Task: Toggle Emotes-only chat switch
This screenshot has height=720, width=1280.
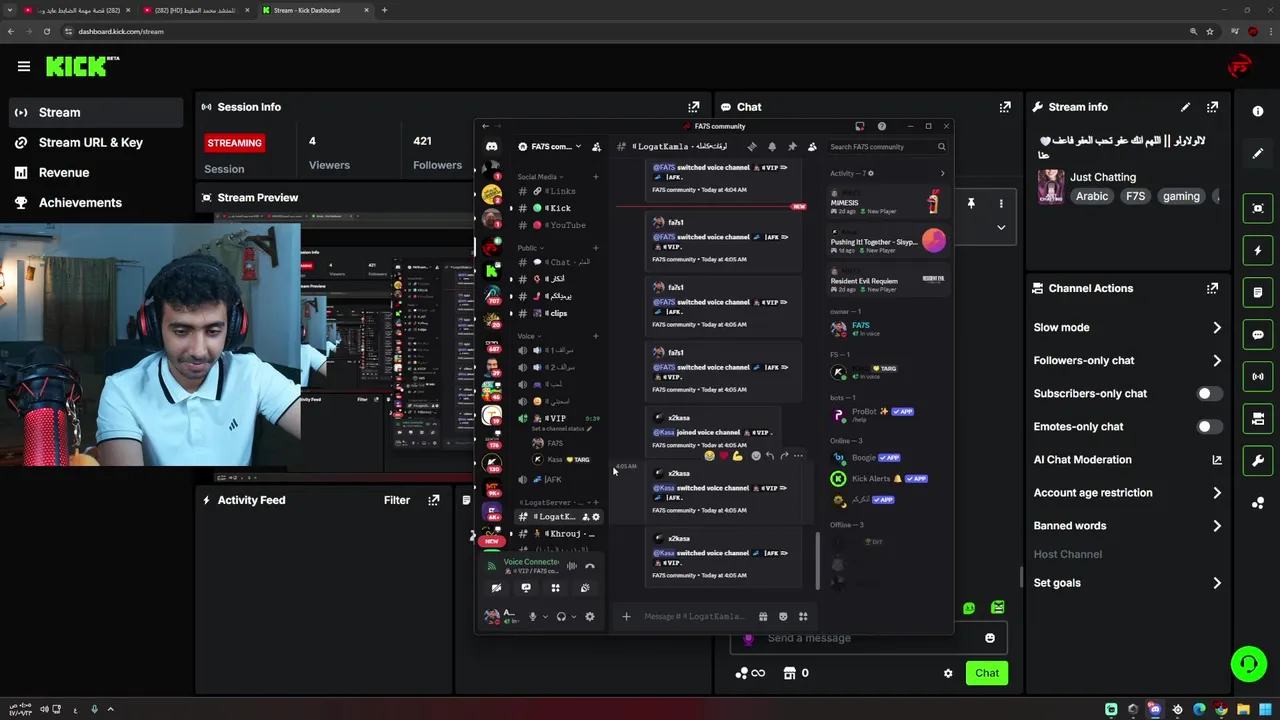Action: point(1209,427)
